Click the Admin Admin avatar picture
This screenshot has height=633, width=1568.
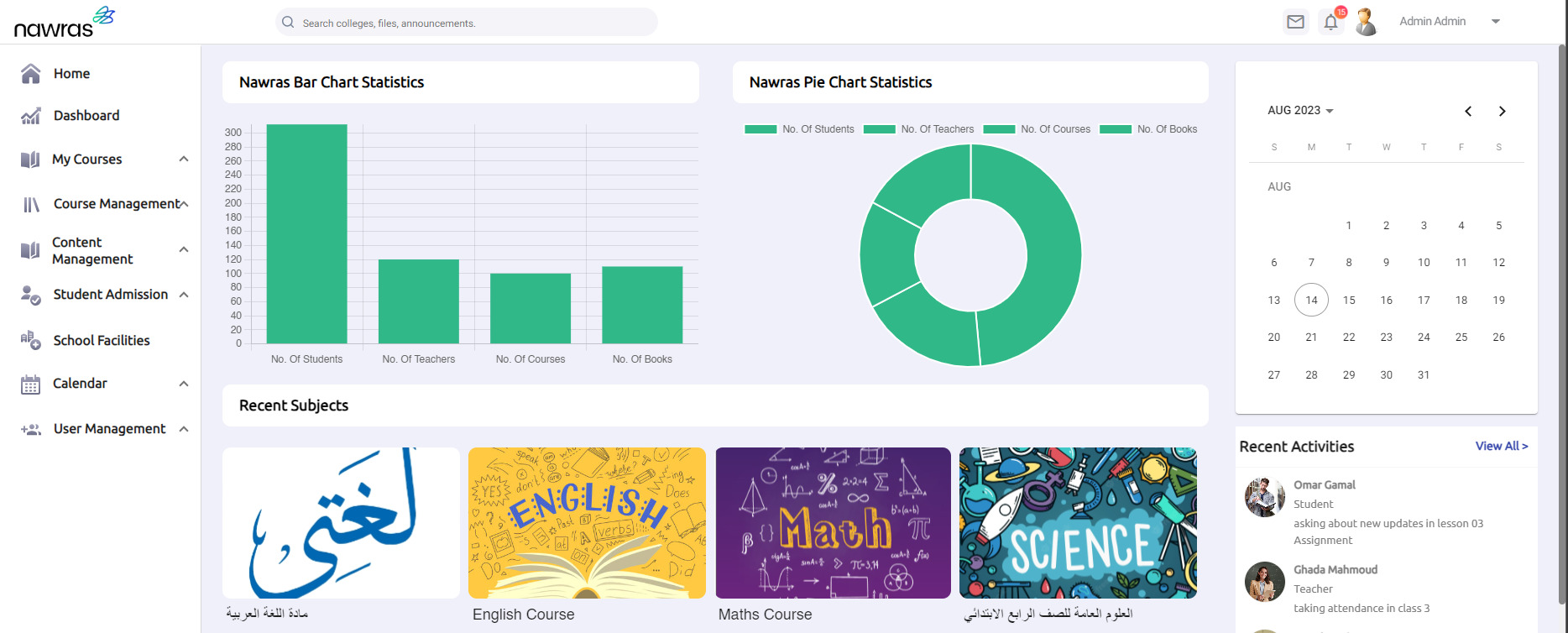(1367, 22)
